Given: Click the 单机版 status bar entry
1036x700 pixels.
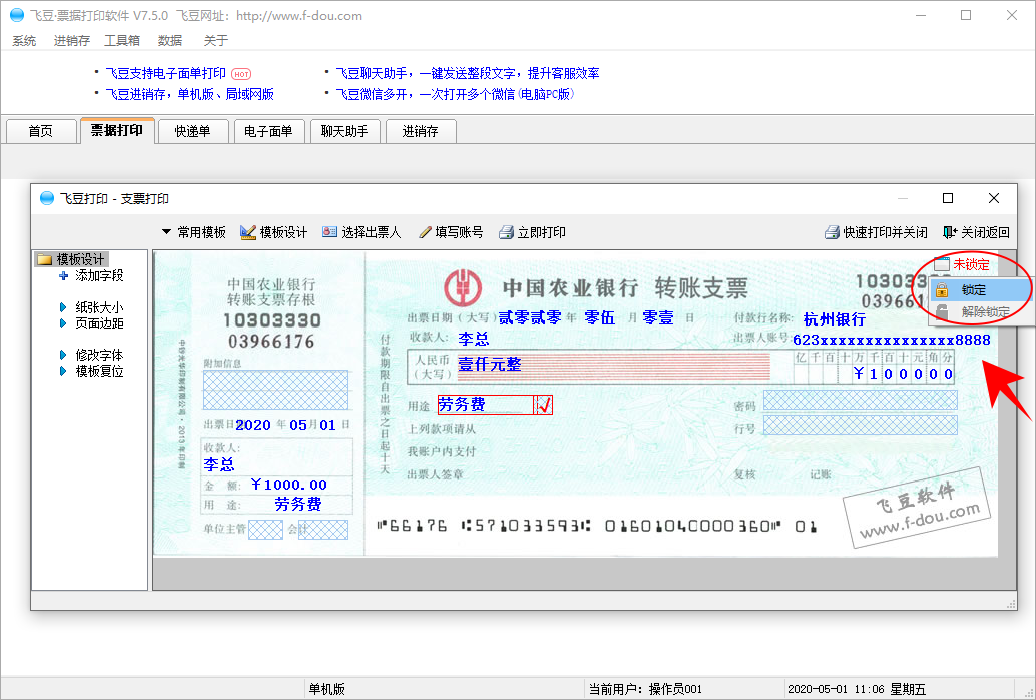Looking at the screenshot, I should 326,689.
